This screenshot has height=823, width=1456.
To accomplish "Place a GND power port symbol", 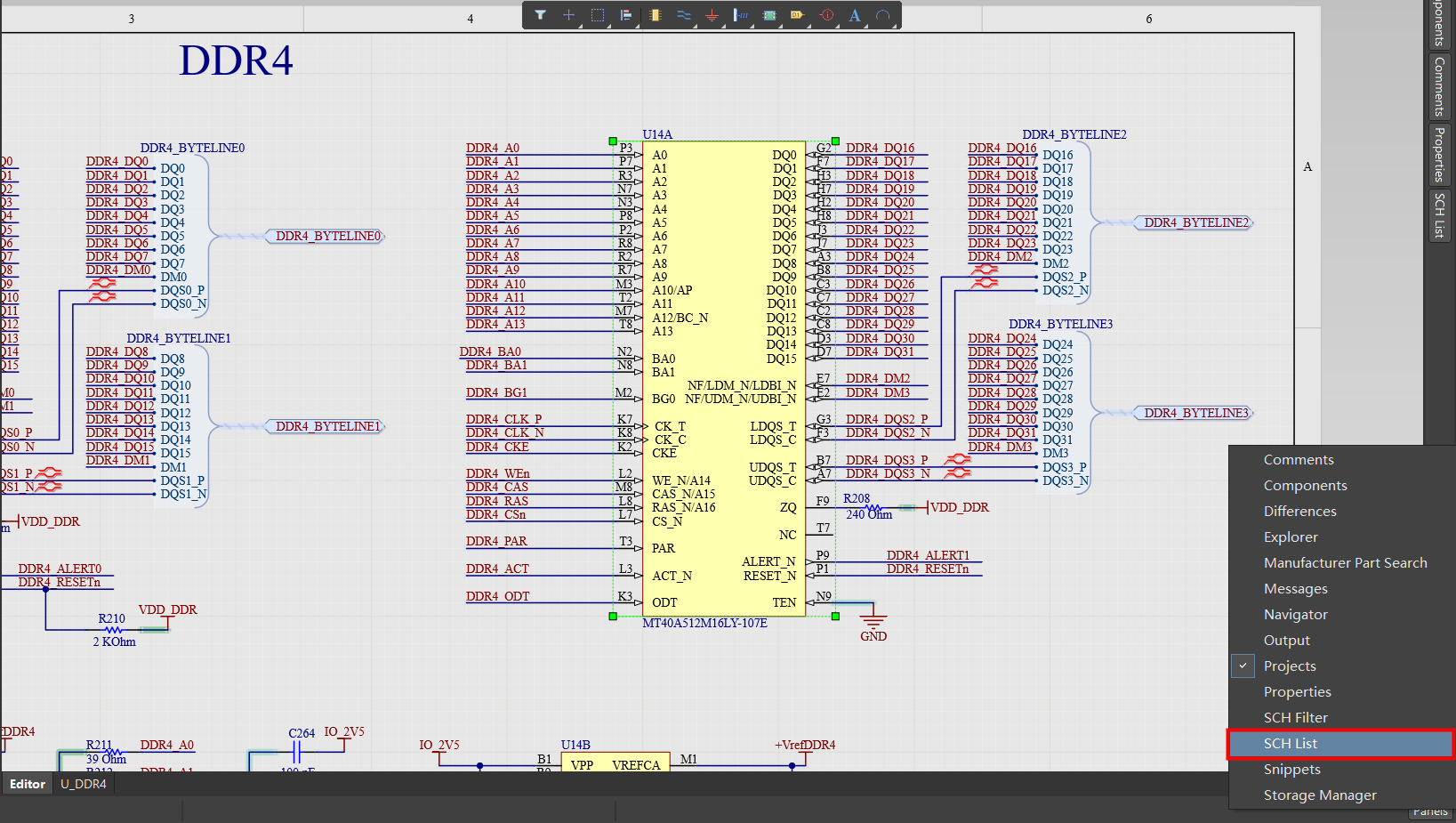I will click(x=712, y=15).
